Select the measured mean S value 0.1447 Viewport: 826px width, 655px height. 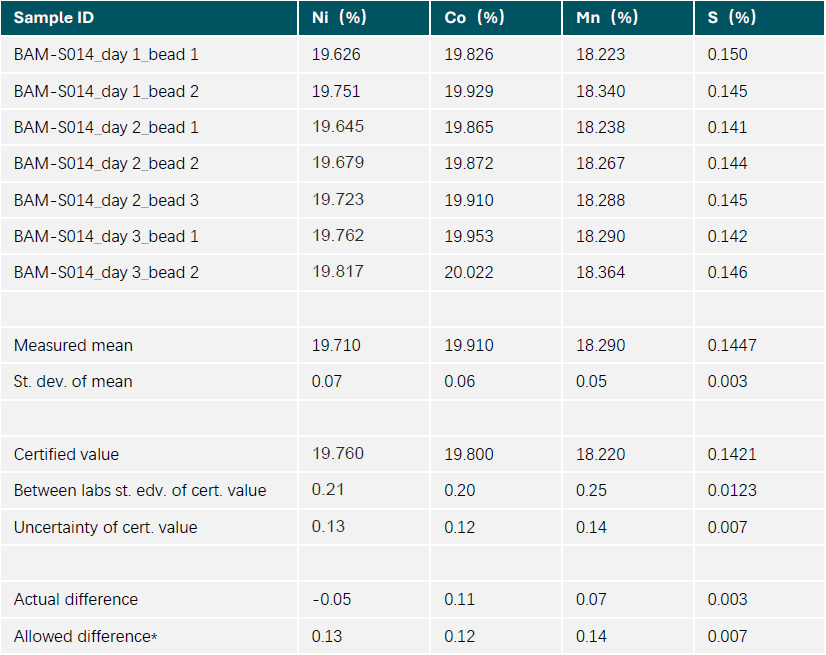pos(732,345)
